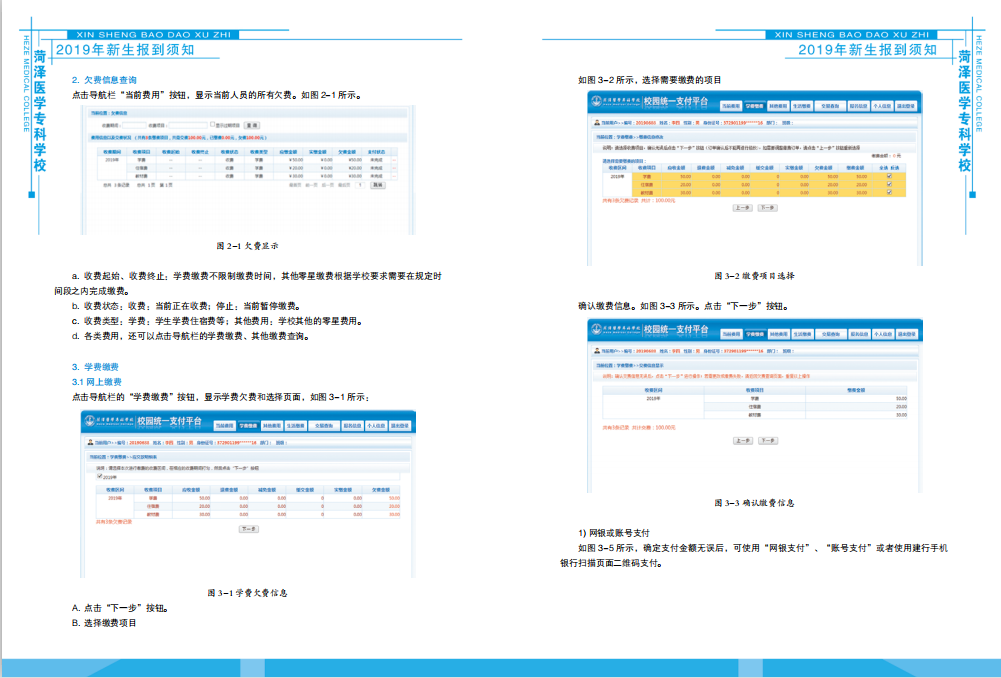Click the 收费期间 input field in Figure 2-1
The image size is (1001, 678).
tap(134, 126)
